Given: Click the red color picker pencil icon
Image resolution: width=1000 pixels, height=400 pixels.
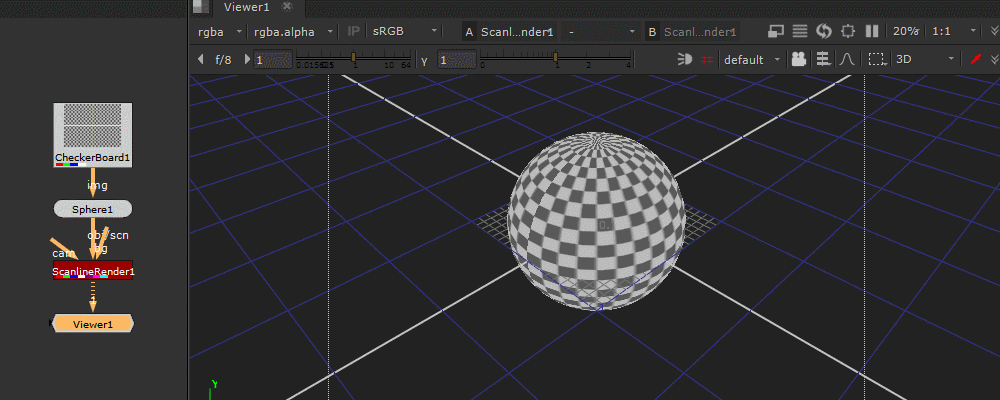Looking at the screenshot, I should coord(975,59).
